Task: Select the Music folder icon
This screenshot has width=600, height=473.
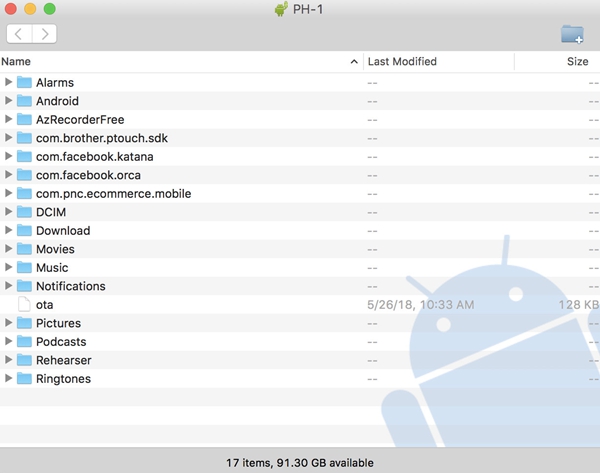Action: [24, 267]
